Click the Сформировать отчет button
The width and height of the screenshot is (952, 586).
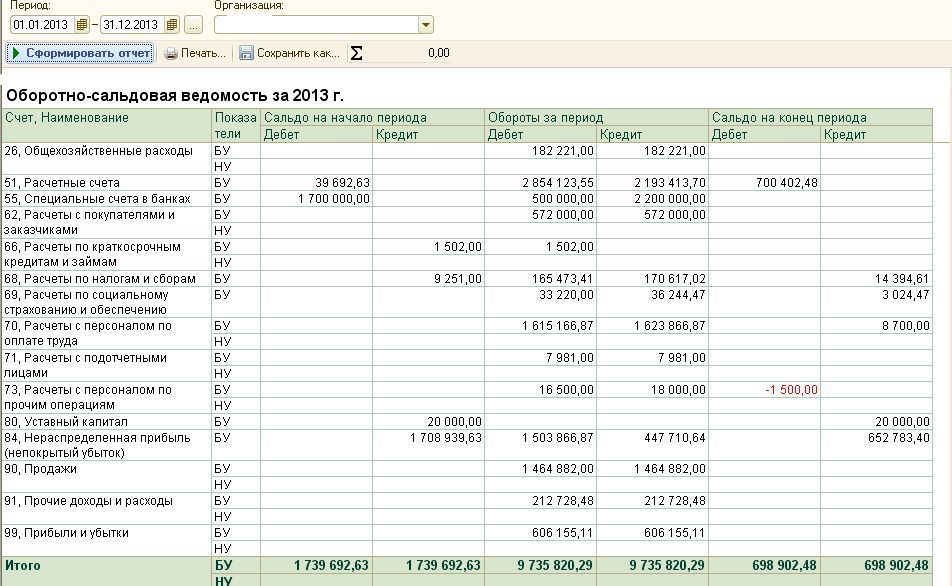coord(80,53)
